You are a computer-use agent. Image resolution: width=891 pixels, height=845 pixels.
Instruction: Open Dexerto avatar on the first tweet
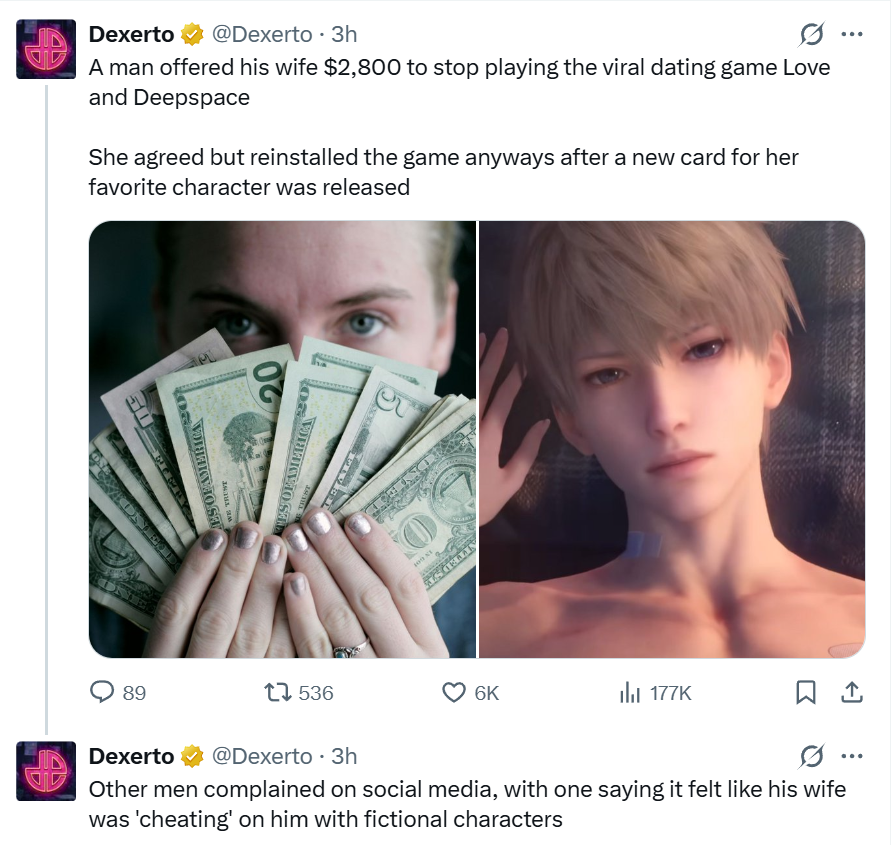click(x=45, y=49)
